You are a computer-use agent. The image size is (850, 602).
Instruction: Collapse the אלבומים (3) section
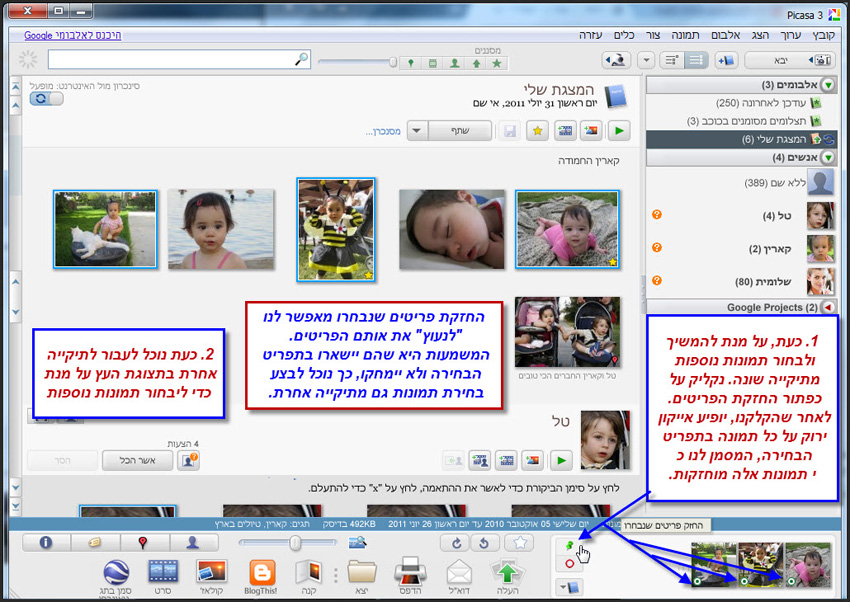[828, 85]
